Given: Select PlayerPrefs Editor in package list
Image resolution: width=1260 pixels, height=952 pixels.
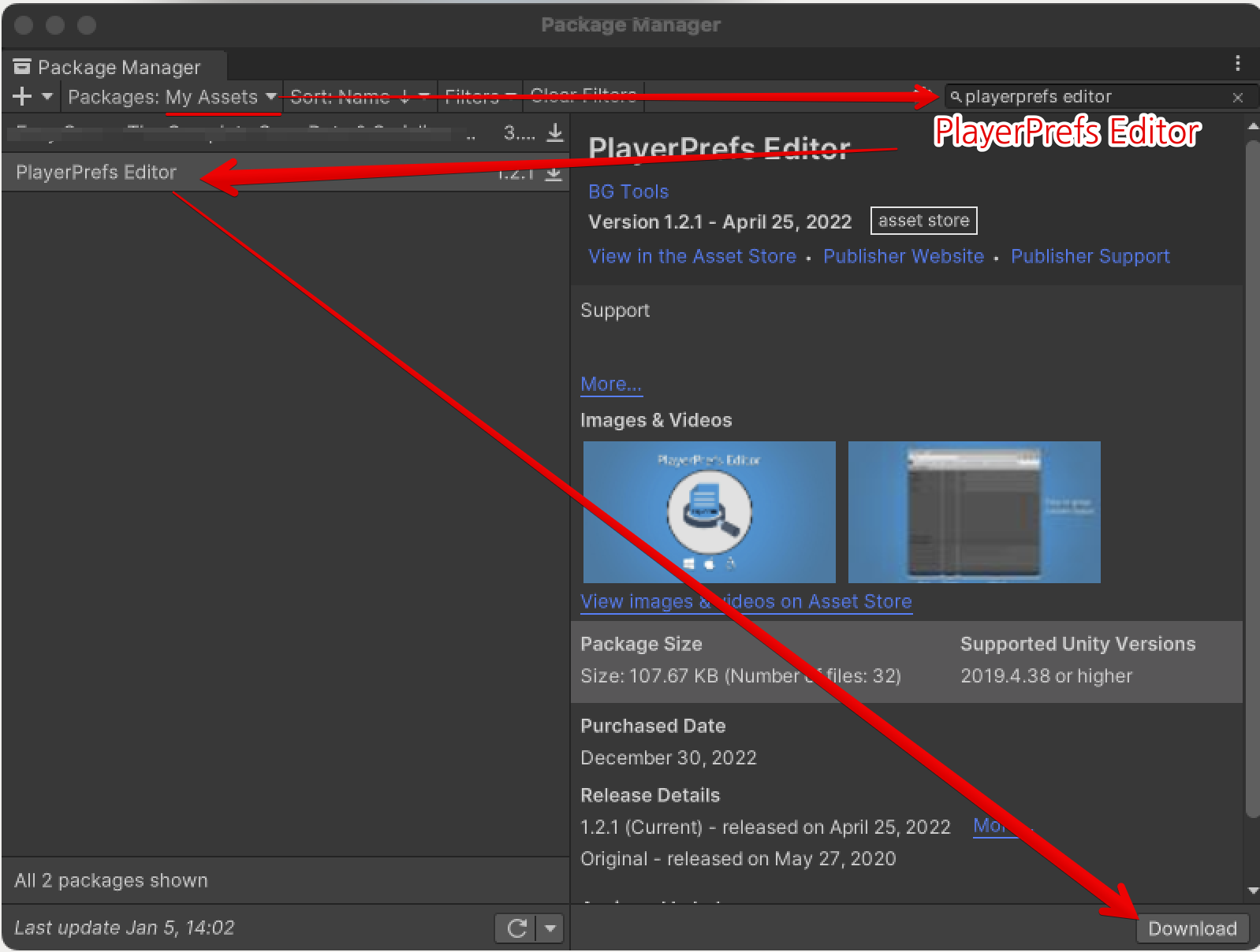Looking at the screenshot, I should coord(96,173).
